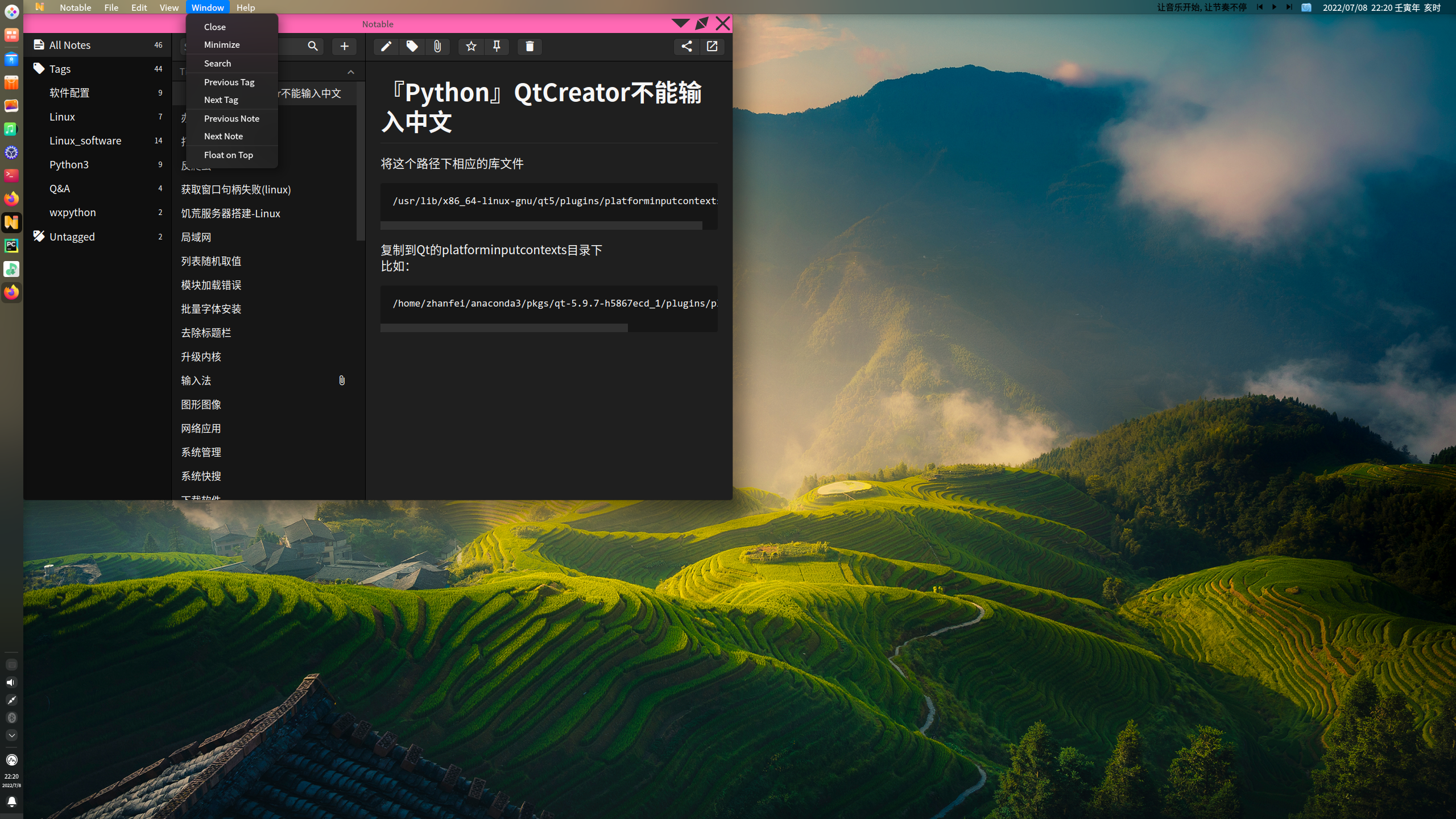Toggle the favorite star icon
Screen dimensions: 1456x819
pyautogui.click(x=471, y=46)
